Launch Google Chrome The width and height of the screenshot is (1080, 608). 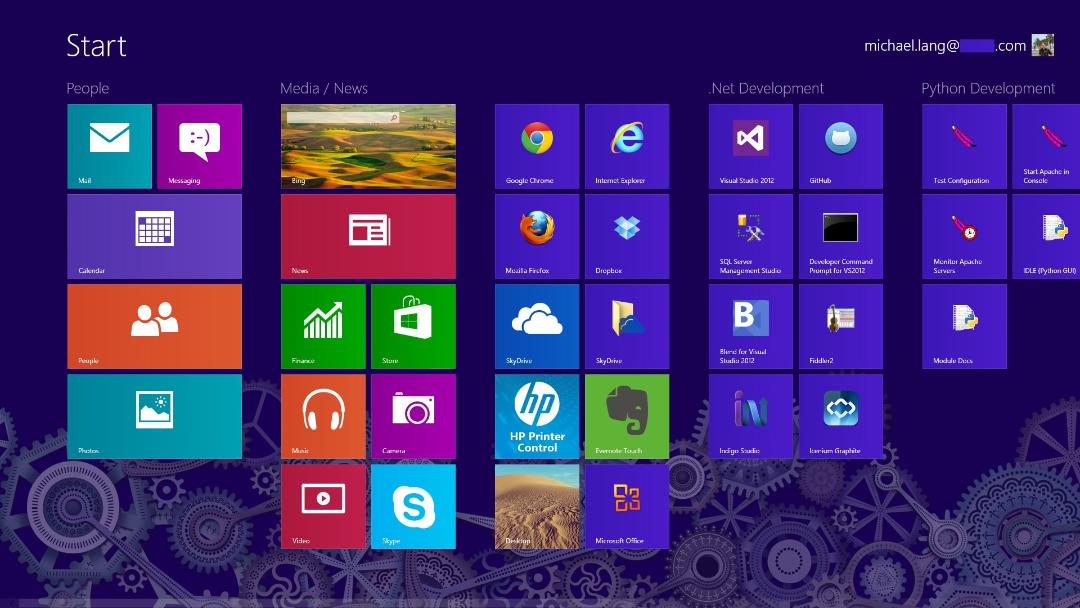tap(537, 146)
